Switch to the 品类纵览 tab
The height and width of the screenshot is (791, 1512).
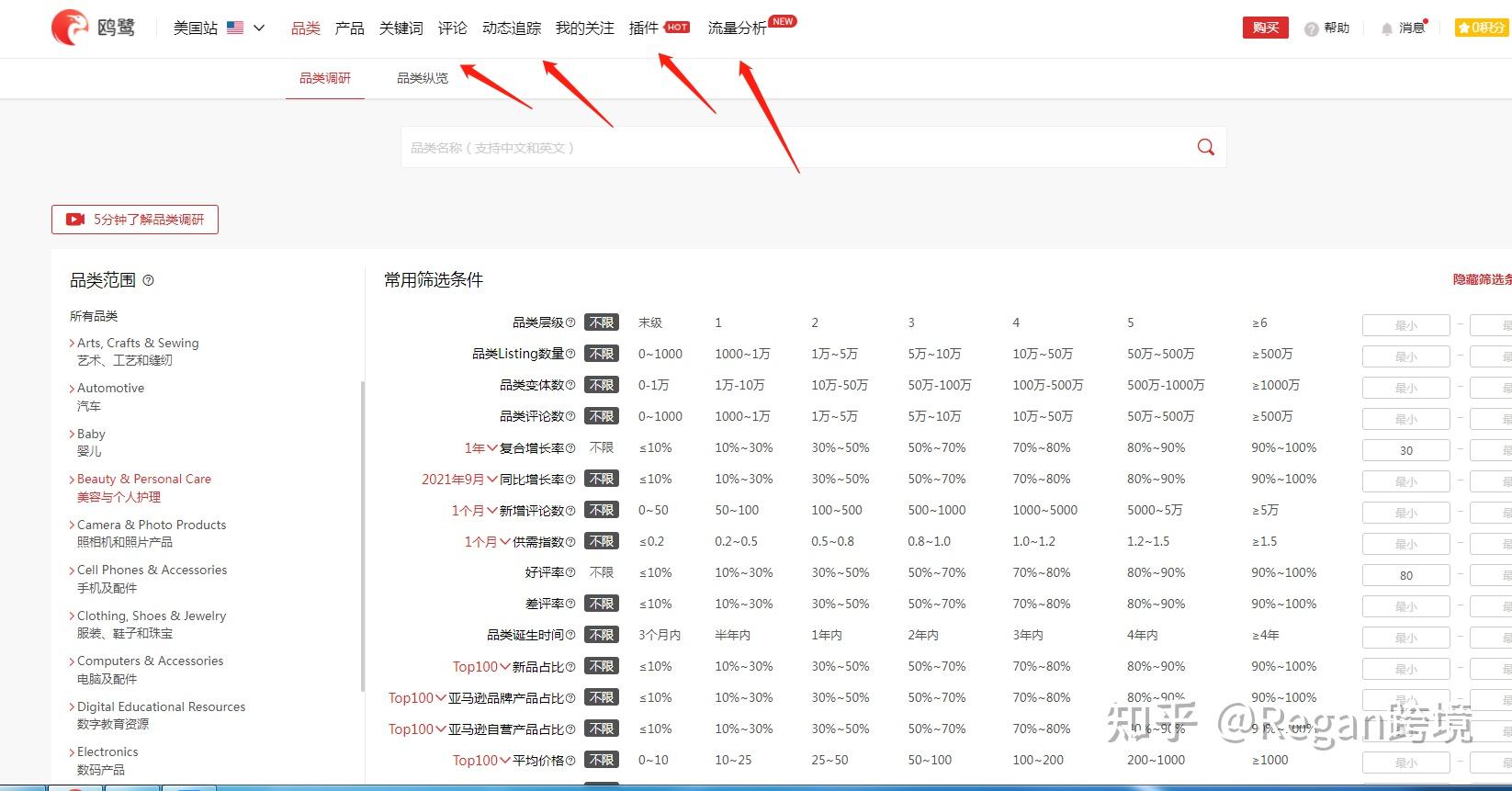(x=423, y=78)
